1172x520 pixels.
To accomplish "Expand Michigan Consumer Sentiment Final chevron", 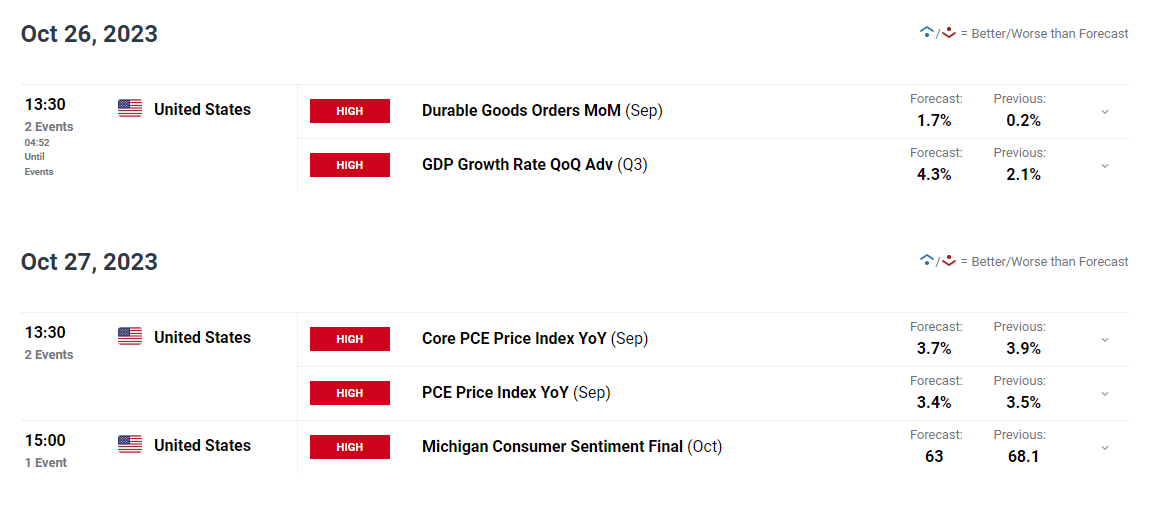I will click(1105, 448).
